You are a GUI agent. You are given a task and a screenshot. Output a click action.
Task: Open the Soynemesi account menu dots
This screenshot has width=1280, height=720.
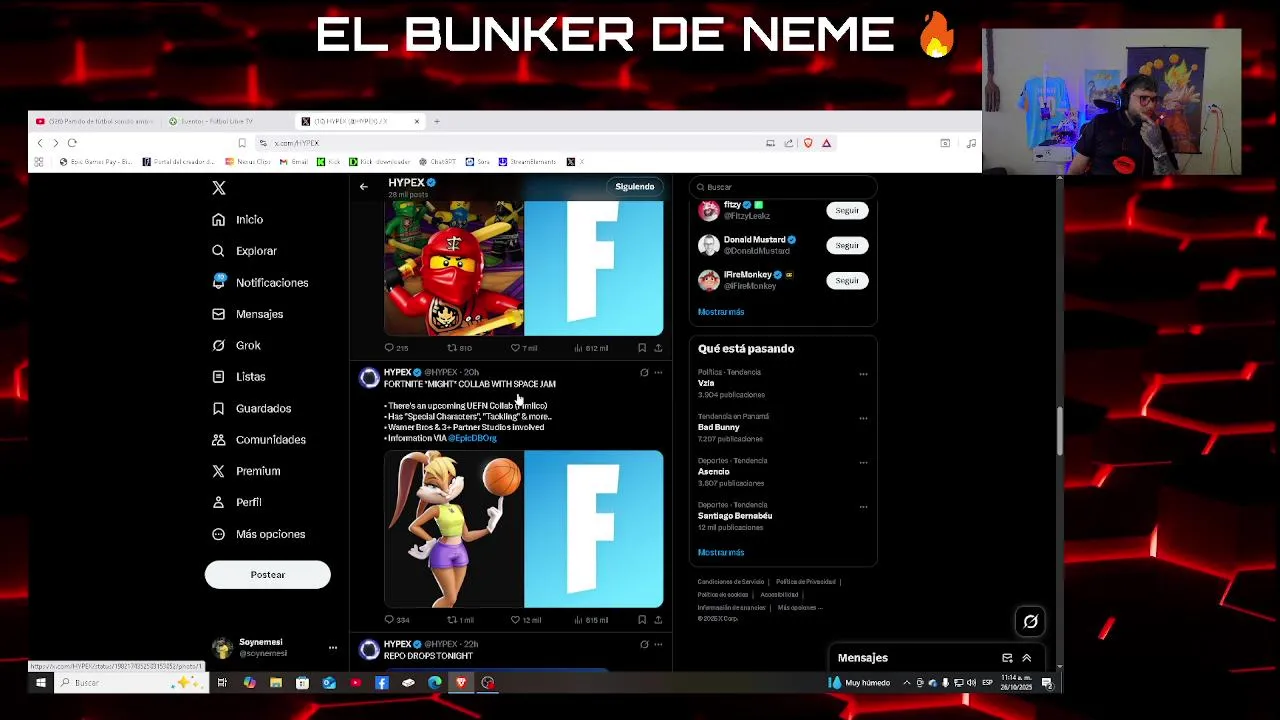pos(333,648)
